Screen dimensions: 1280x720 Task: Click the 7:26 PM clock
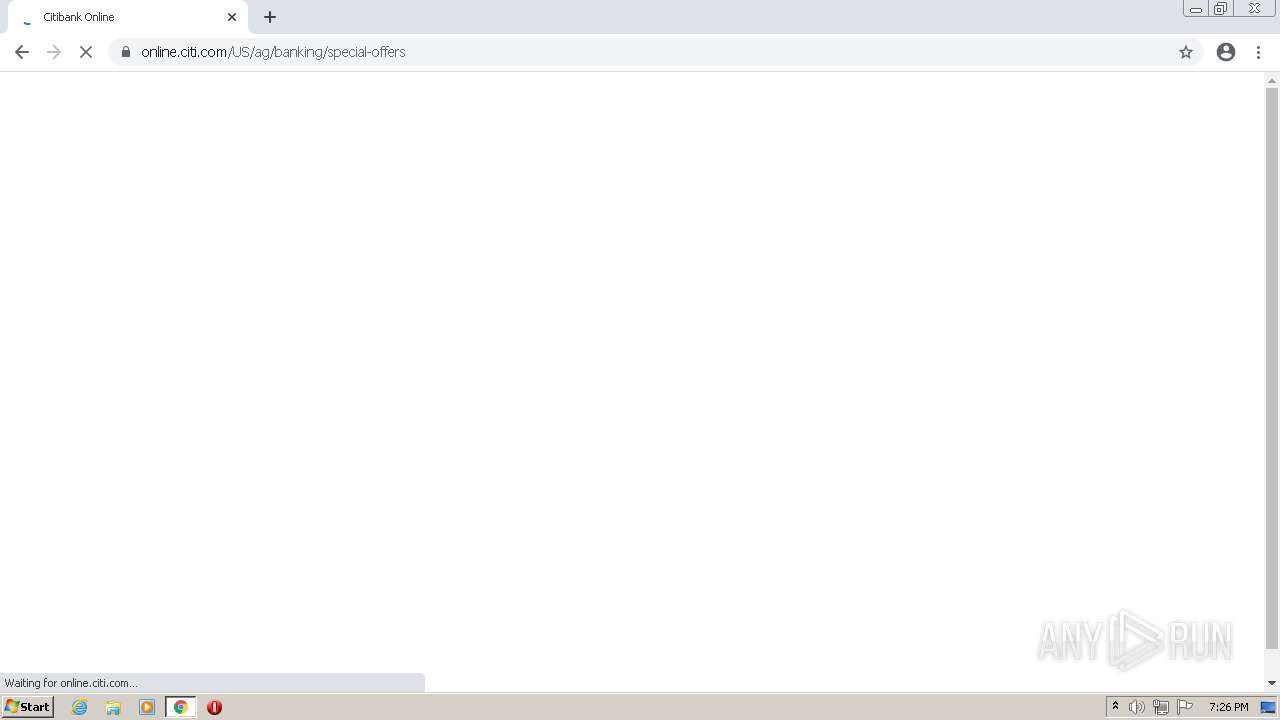point(1228,707)
